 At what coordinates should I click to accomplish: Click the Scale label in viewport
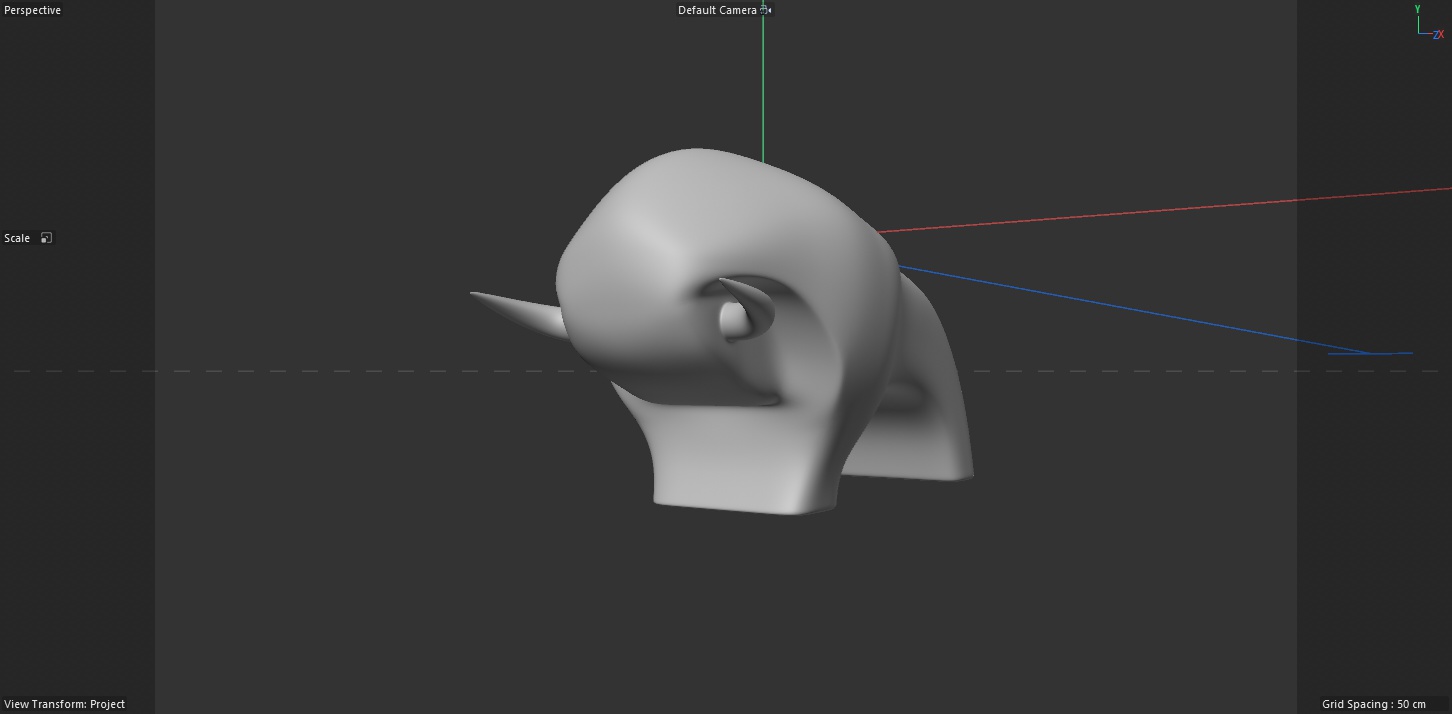pyautogui.click(x=17, y=238)
